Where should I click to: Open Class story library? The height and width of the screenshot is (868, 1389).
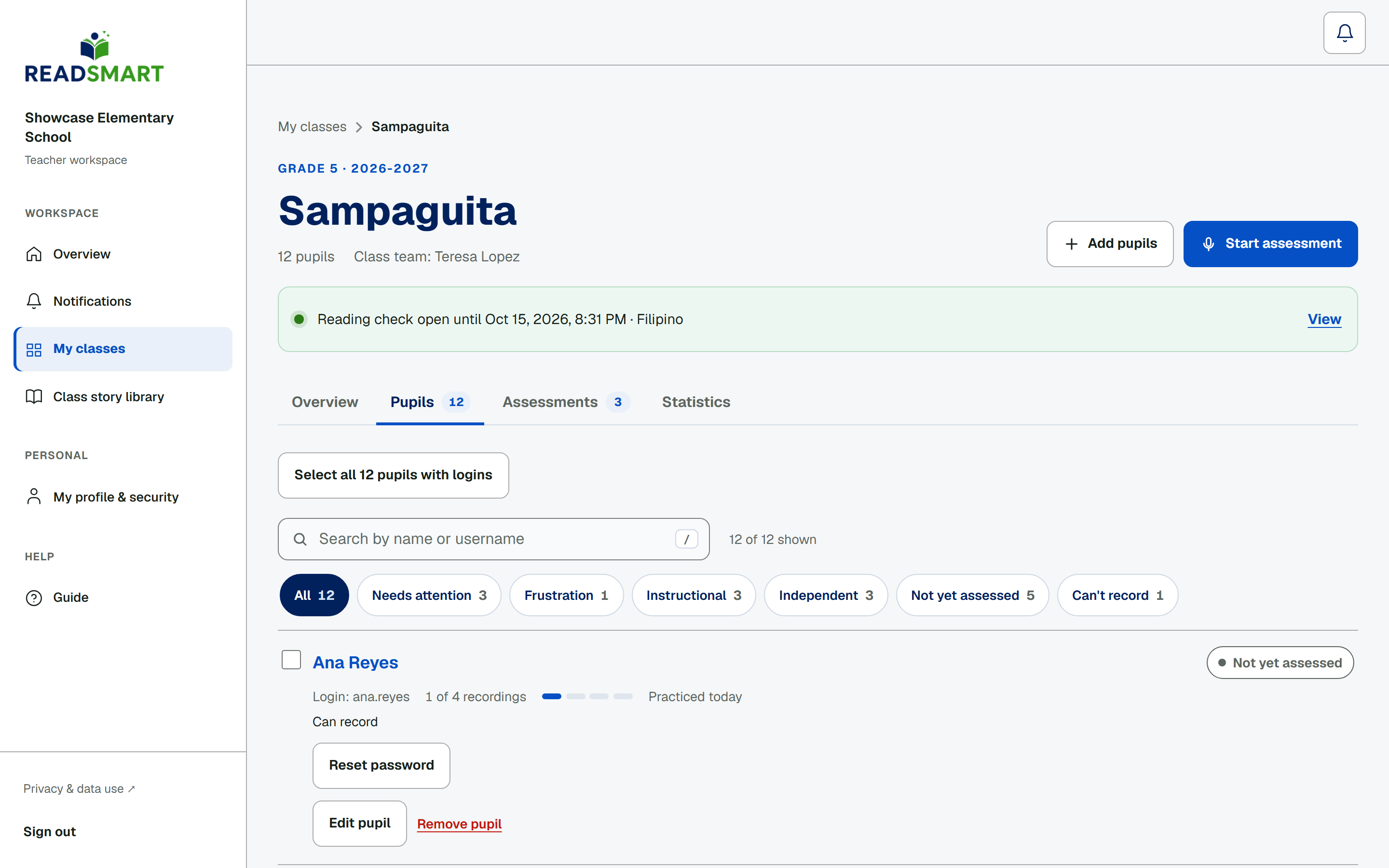pyautogui.click(x=123, y=397)
